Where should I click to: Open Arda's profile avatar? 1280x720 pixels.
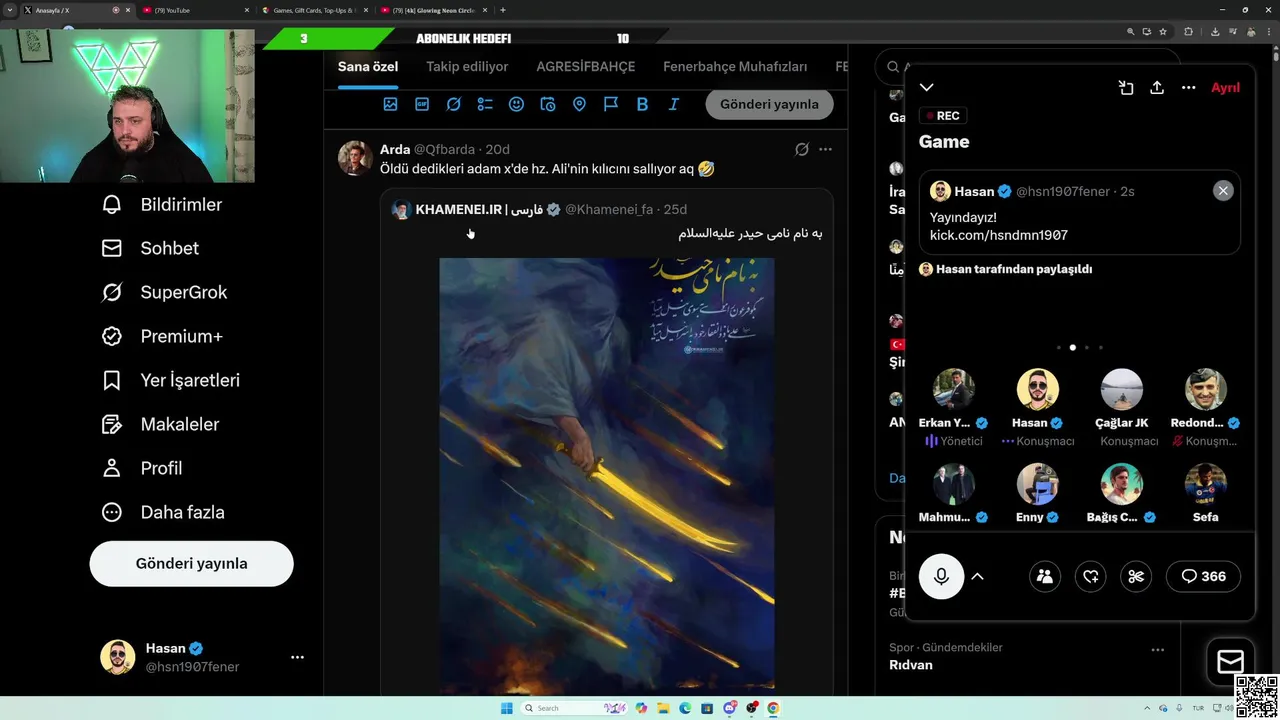[355, 158]
